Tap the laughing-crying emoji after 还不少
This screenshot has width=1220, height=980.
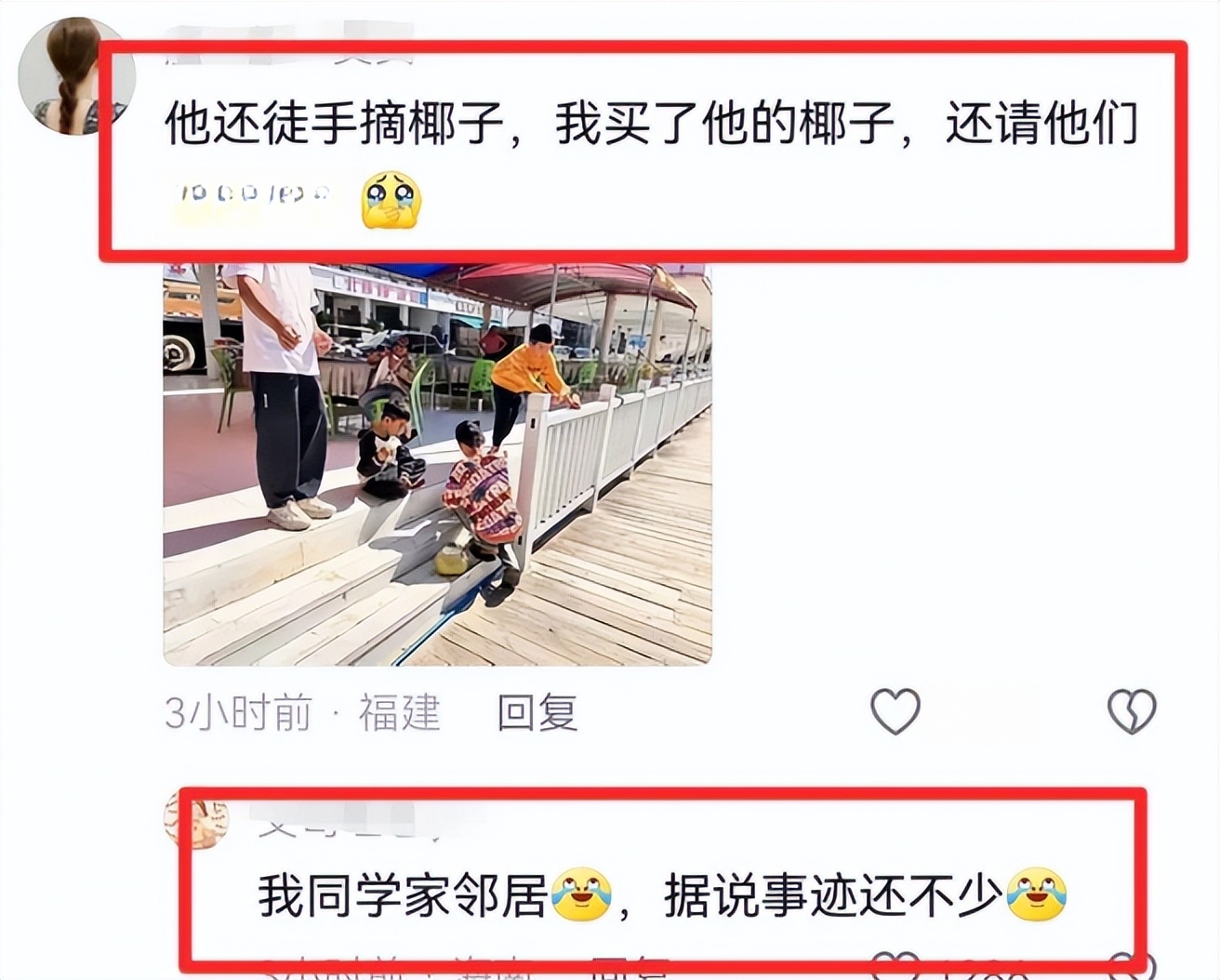(x=1037, y=895)
